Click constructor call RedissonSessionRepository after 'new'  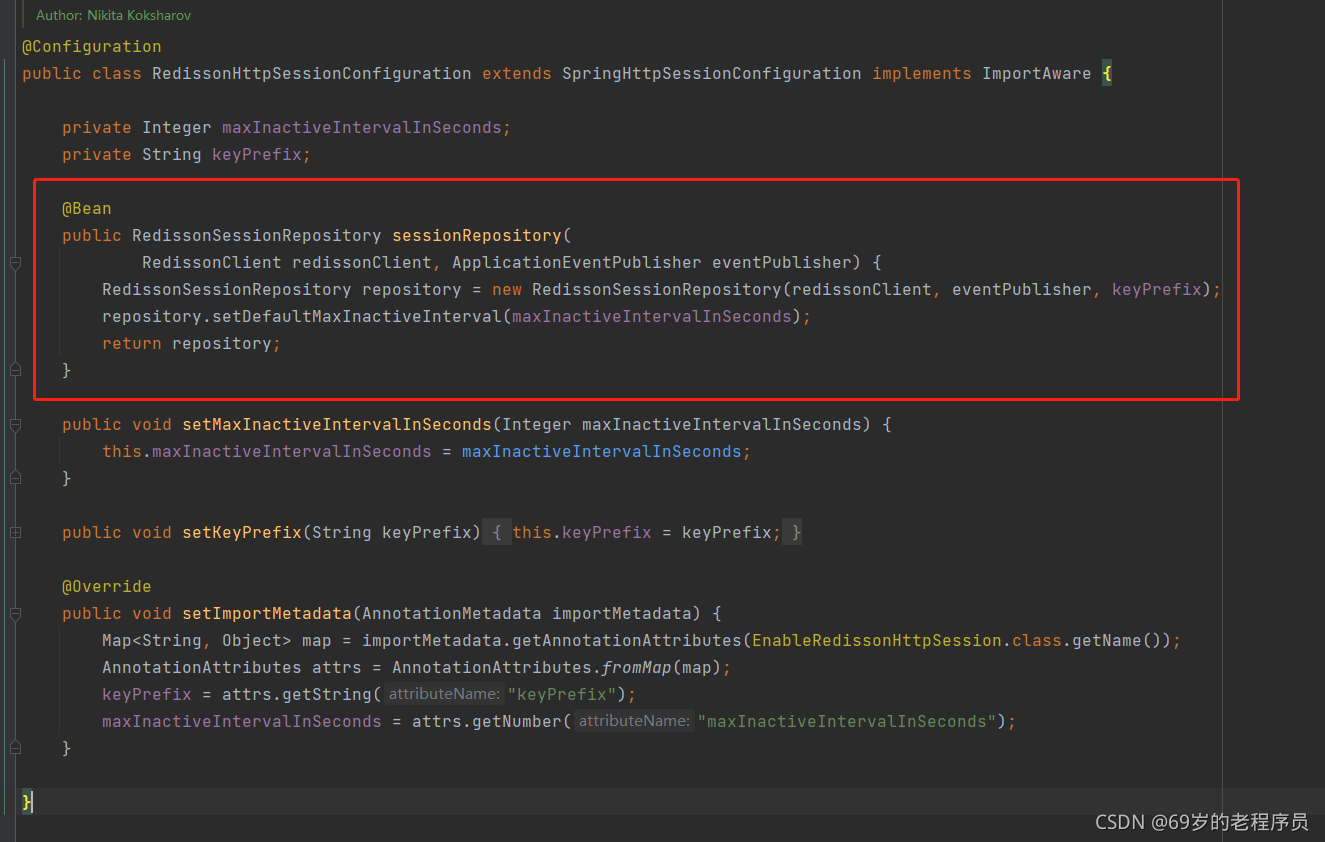657,290
